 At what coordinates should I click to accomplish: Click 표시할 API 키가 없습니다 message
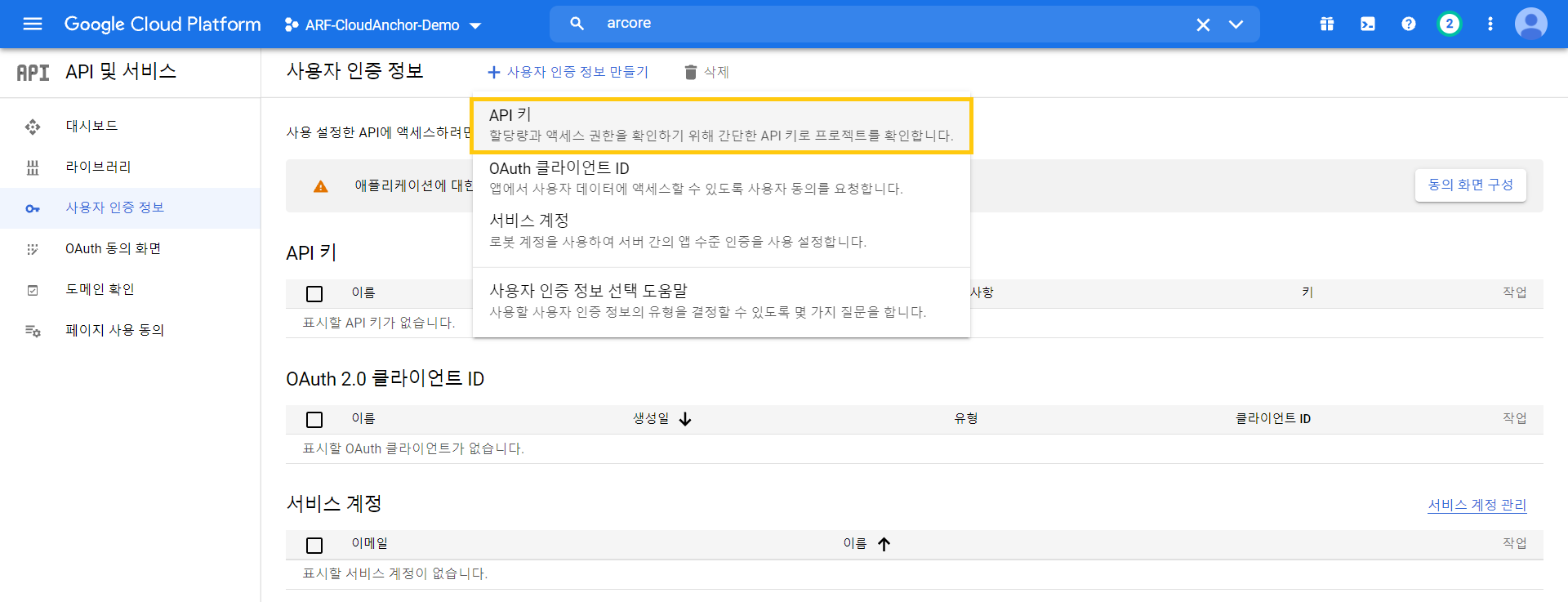(x=379, y=323)
